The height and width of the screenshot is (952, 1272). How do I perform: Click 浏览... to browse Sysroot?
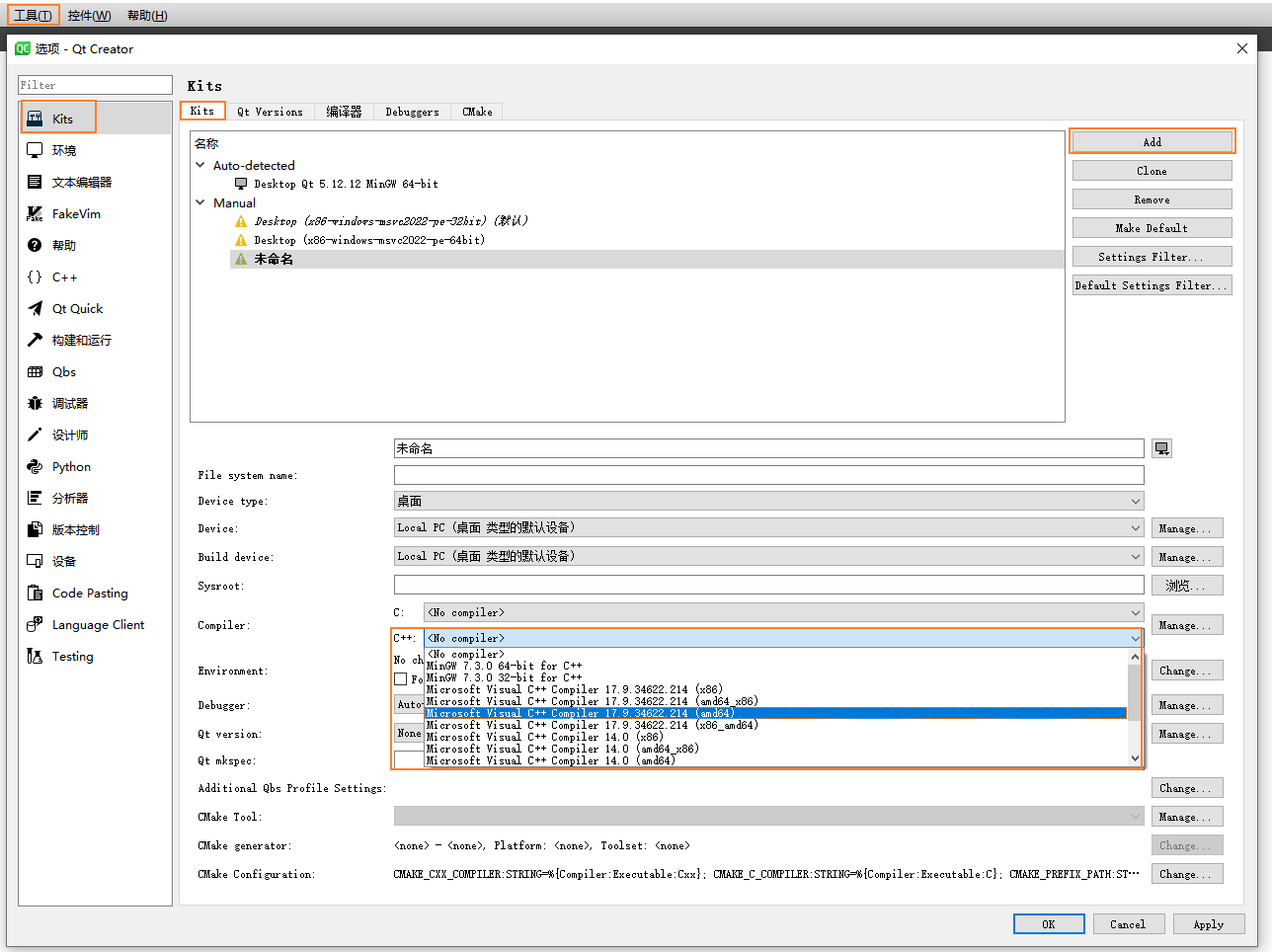[x=1187, y=586]
